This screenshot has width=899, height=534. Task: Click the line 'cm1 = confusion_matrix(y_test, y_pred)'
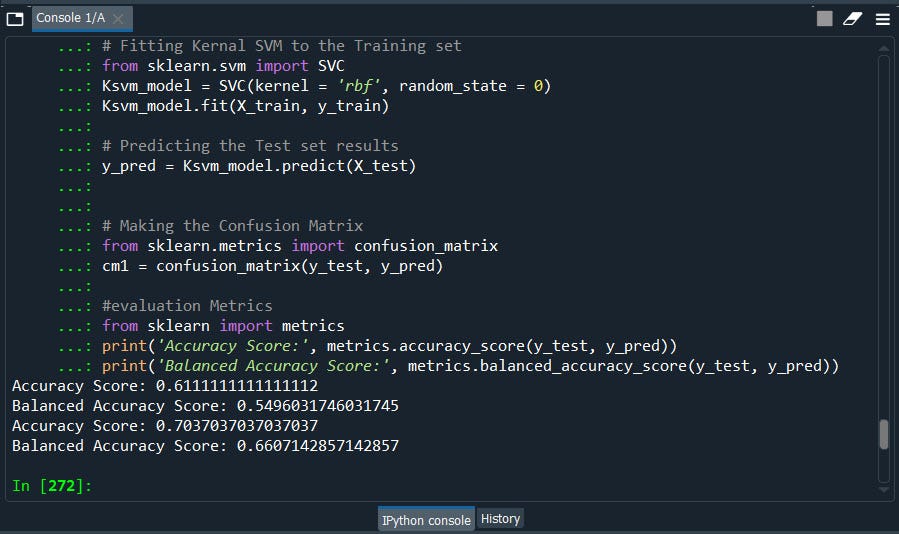[272, 266]
